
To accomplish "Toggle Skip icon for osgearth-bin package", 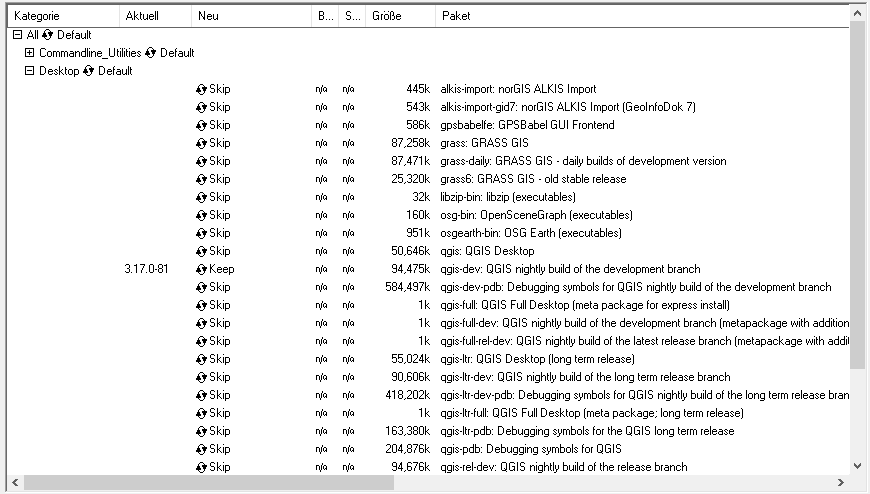I will pyautogui.click(x=201, y=233).
